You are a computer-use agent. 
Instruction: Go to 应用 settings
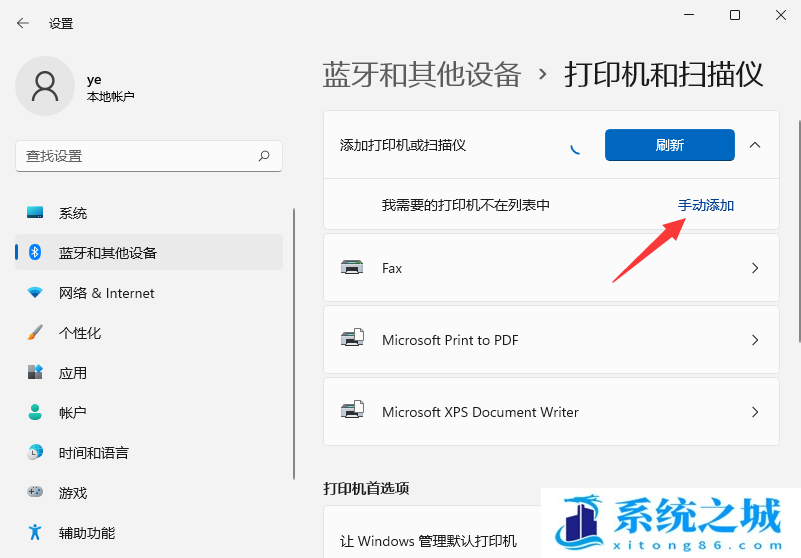pos(72,373)
